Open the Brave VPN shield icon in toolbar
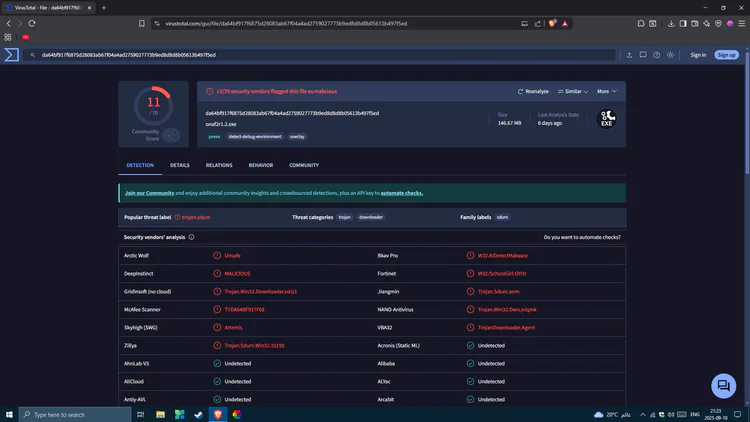Screen dimensions: 750x422 pos(718,23)
